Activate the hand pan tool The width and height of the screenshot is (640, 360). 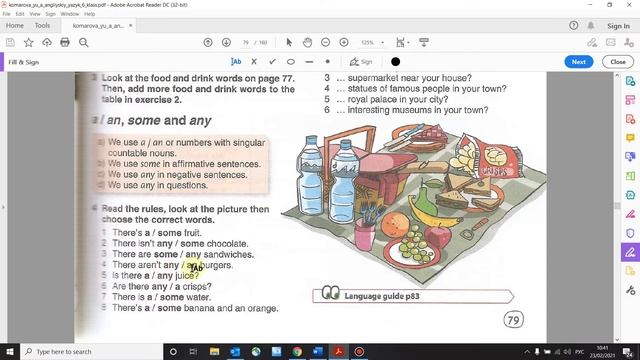[307, 42]
